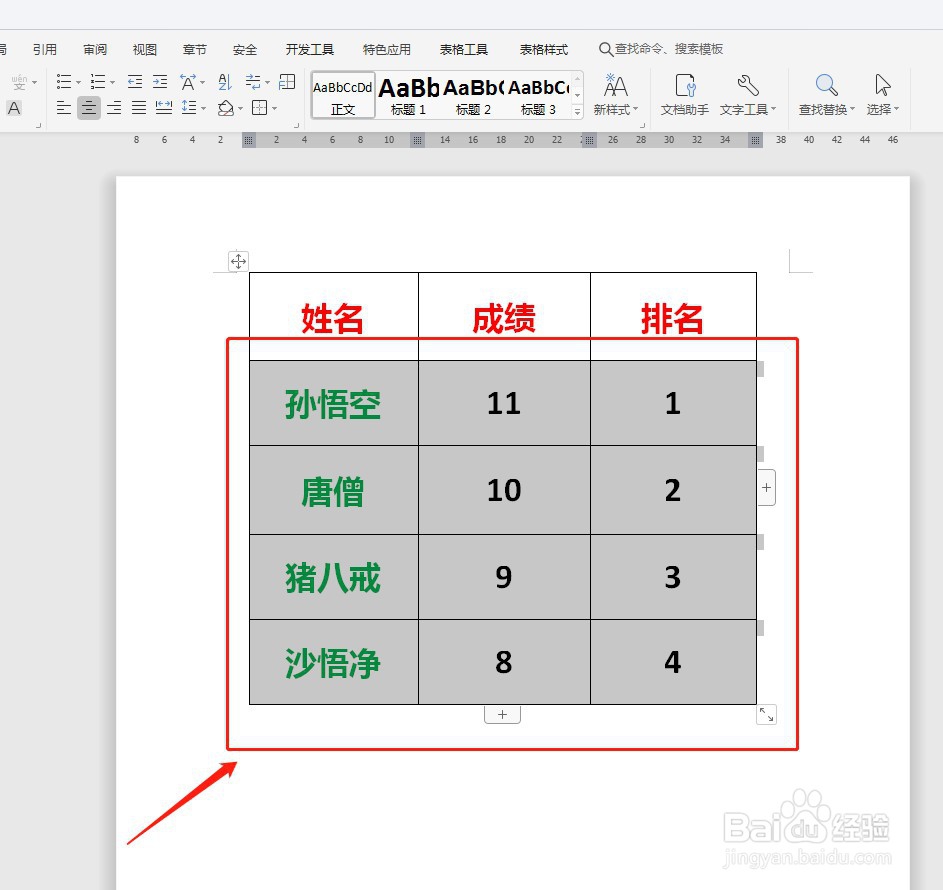Show or hide paragraph marks
This screenshot has width=943, height=890.
(253, 81)
